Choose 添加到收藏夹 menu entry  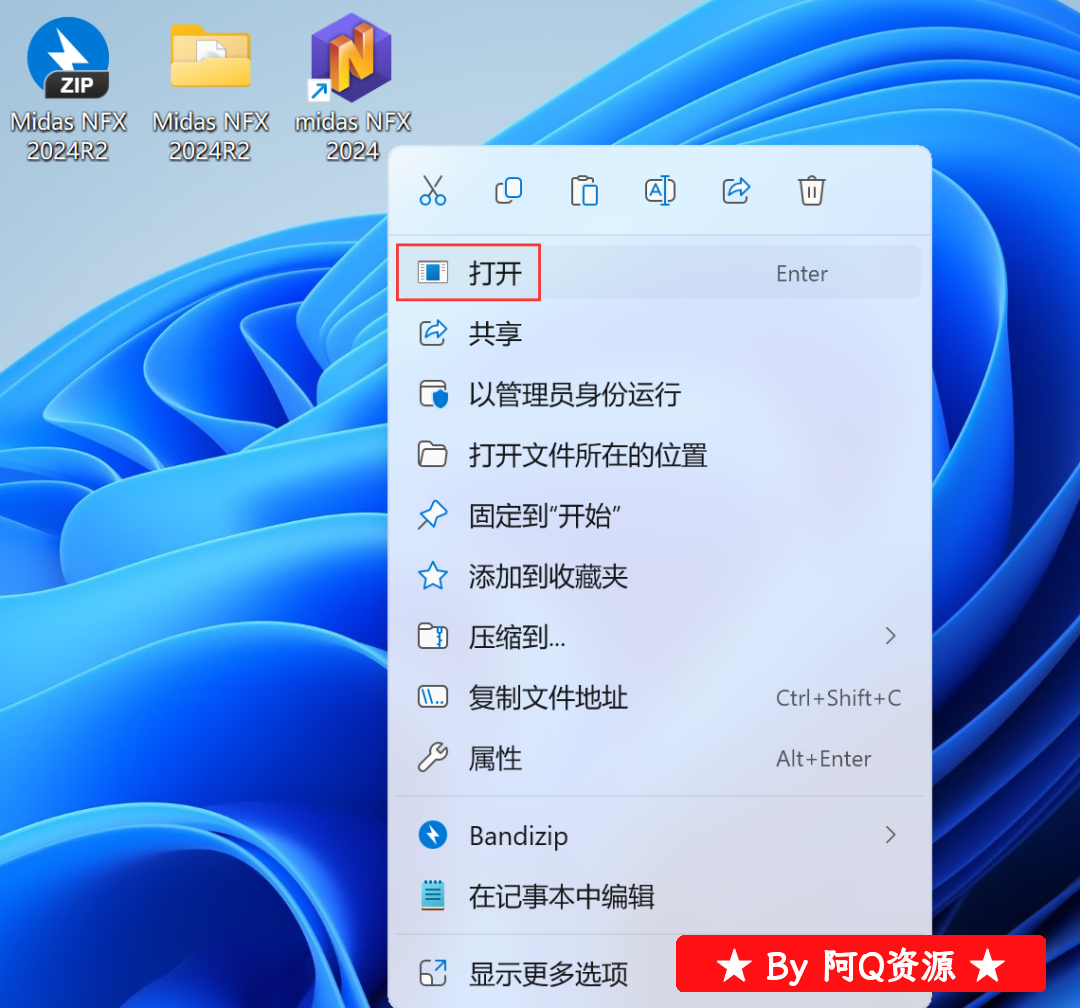[x=658, y=576]
